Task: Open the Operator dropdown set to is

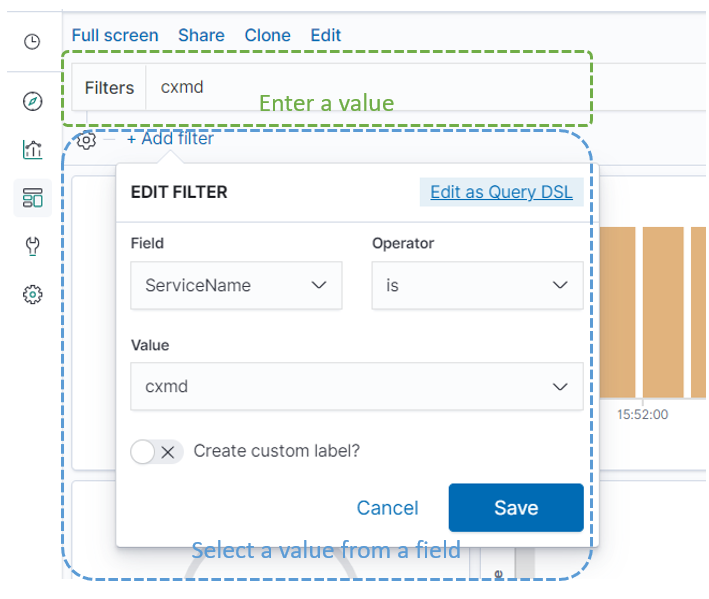Action: pos(476,285)
